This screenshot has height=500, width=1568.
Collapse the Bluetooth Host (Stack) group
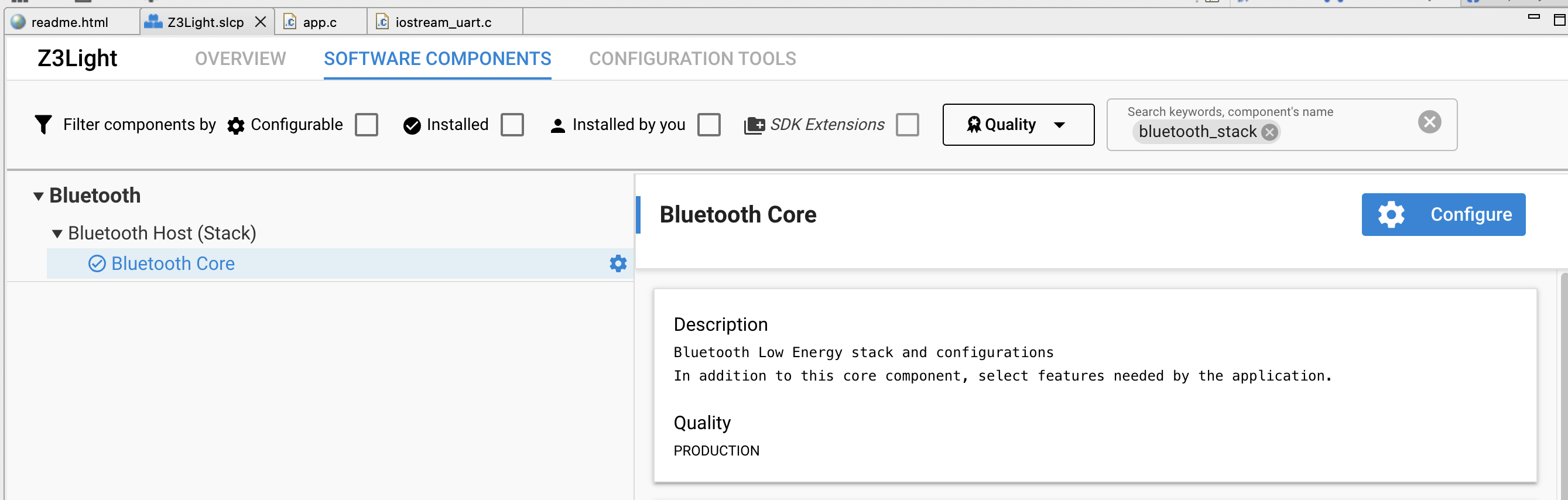(x=57, y=233)
